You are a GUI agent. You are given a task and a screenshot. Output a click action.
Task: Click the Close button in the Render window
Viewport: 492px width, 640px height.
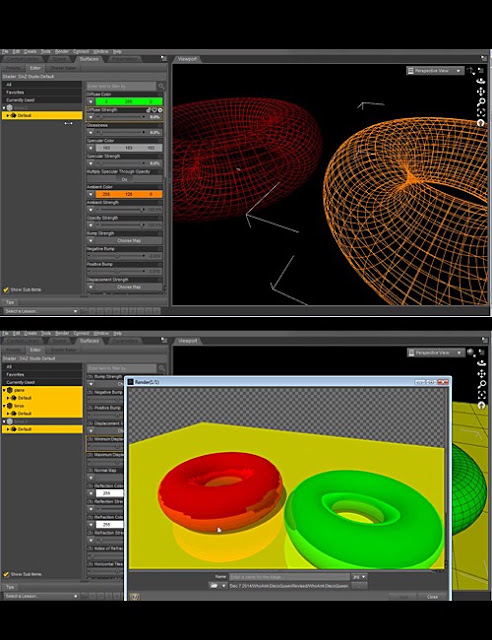point(432,597)
